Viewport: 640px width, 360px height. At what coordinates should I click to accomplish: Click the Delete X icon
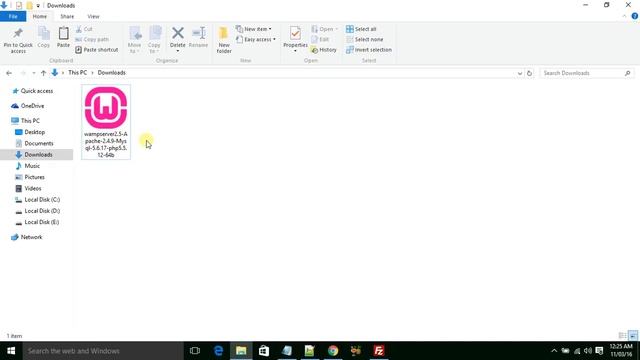pyautogui.click(x=178, y=33)
